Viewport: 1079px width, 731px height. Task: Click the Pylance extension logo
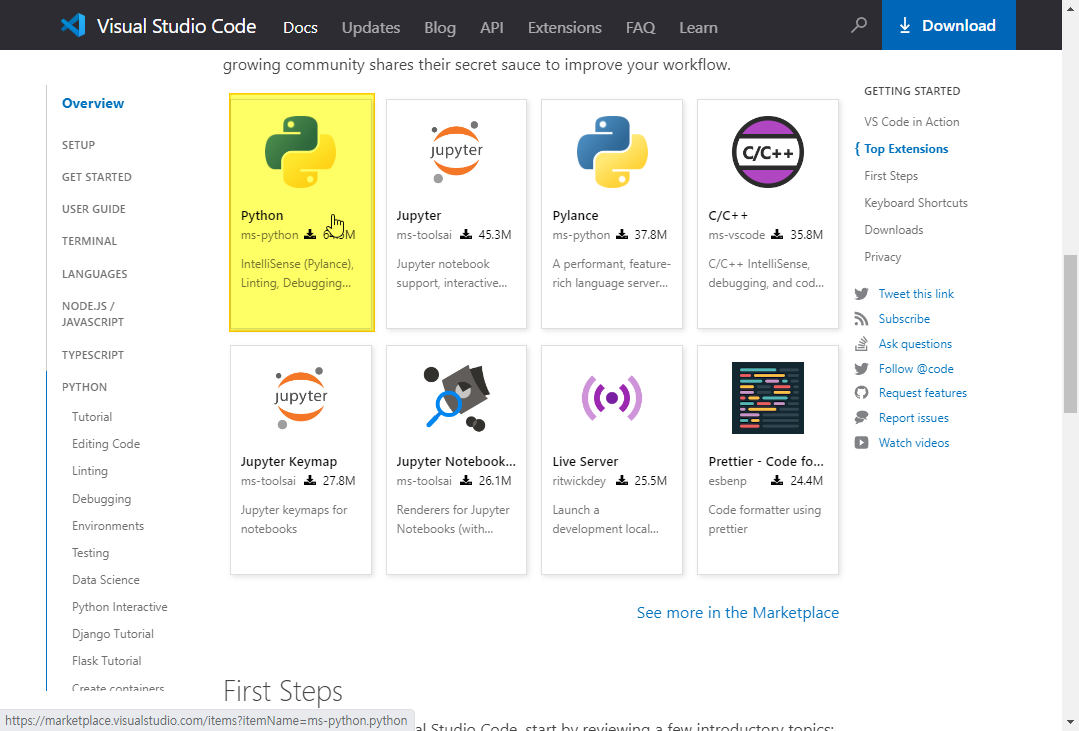(612, 151)
